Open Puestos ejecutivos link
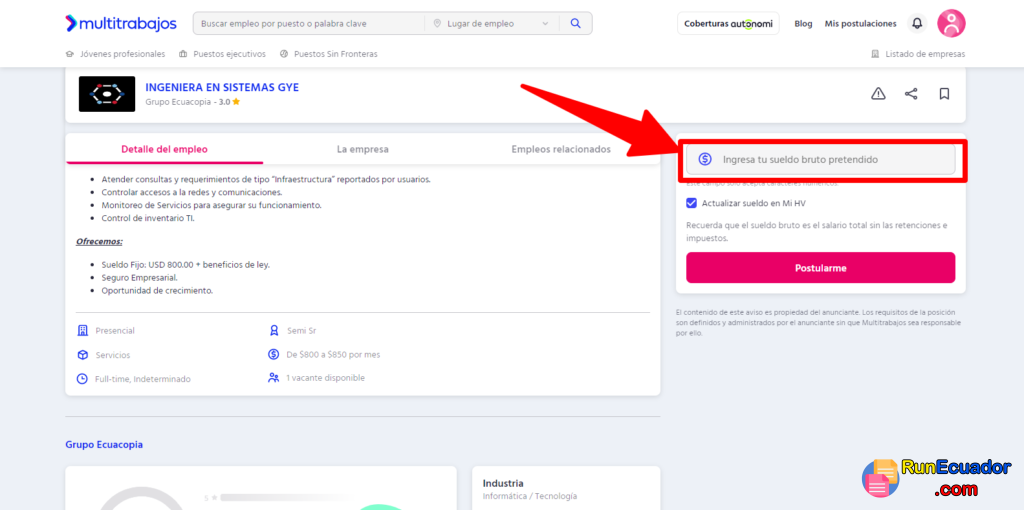Screen dimensions: 1024x510 click(x=229, y=54)
